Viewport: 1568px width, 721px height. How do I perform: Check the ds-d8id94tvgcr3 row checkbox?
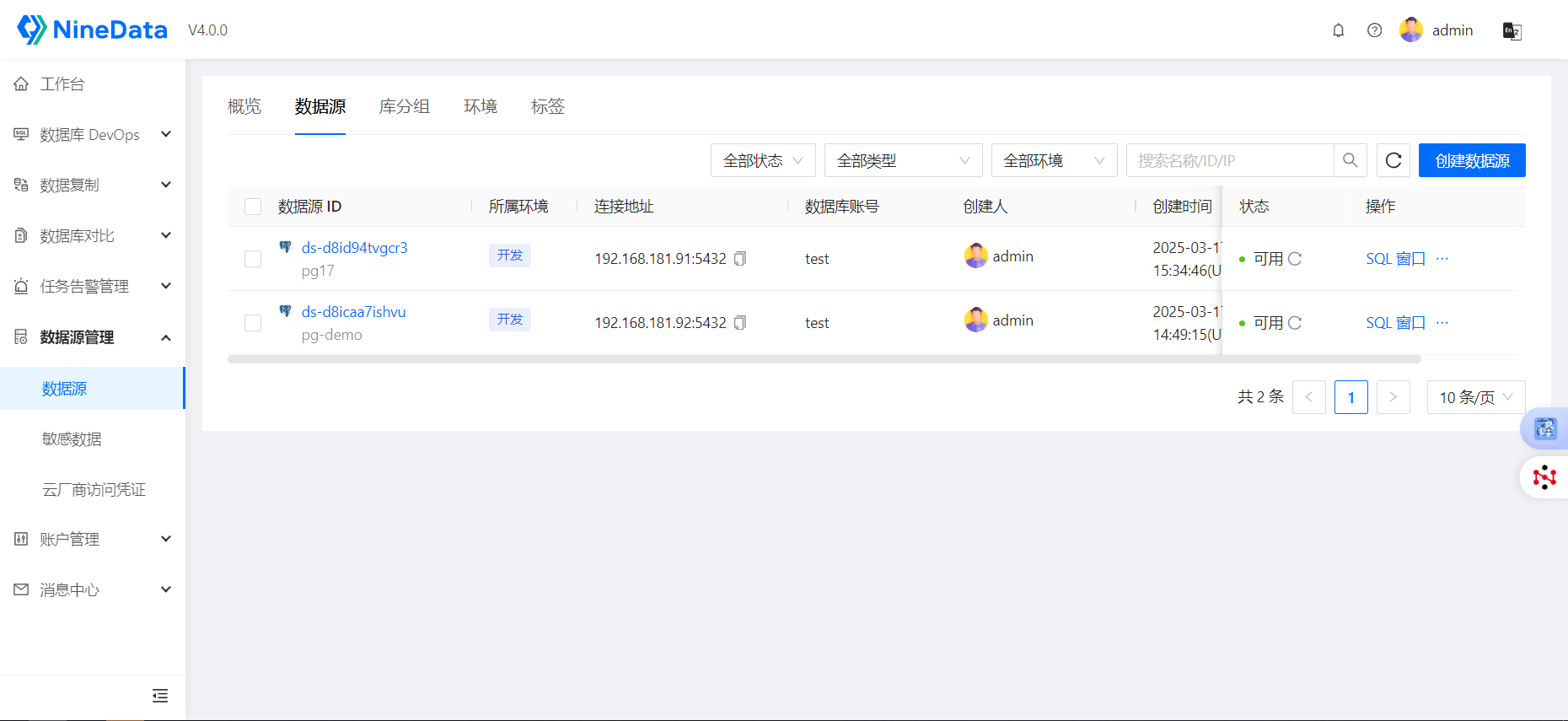253,259
